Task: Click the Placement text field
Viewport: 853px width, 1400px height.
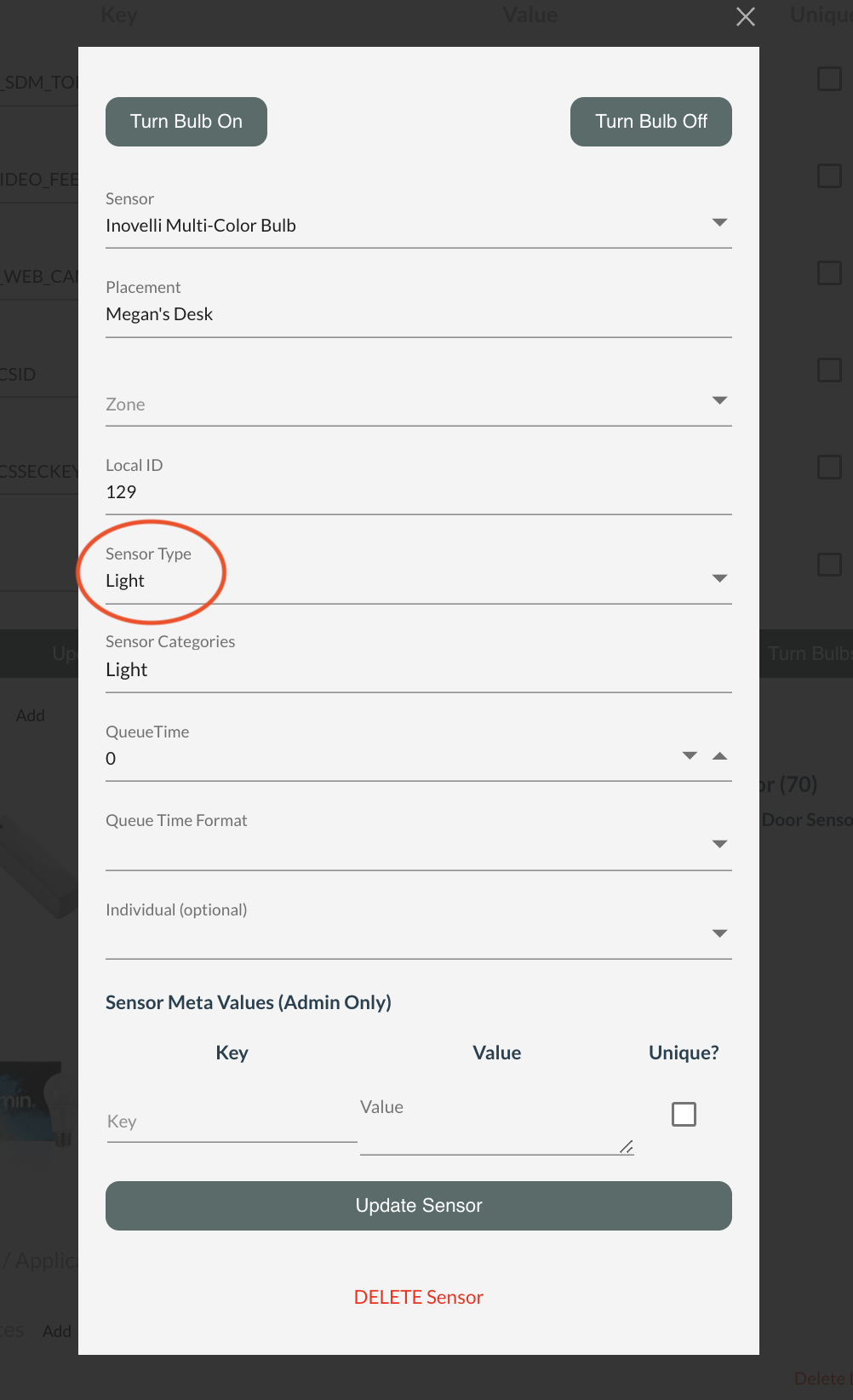Action: click(x=417, y=315)
